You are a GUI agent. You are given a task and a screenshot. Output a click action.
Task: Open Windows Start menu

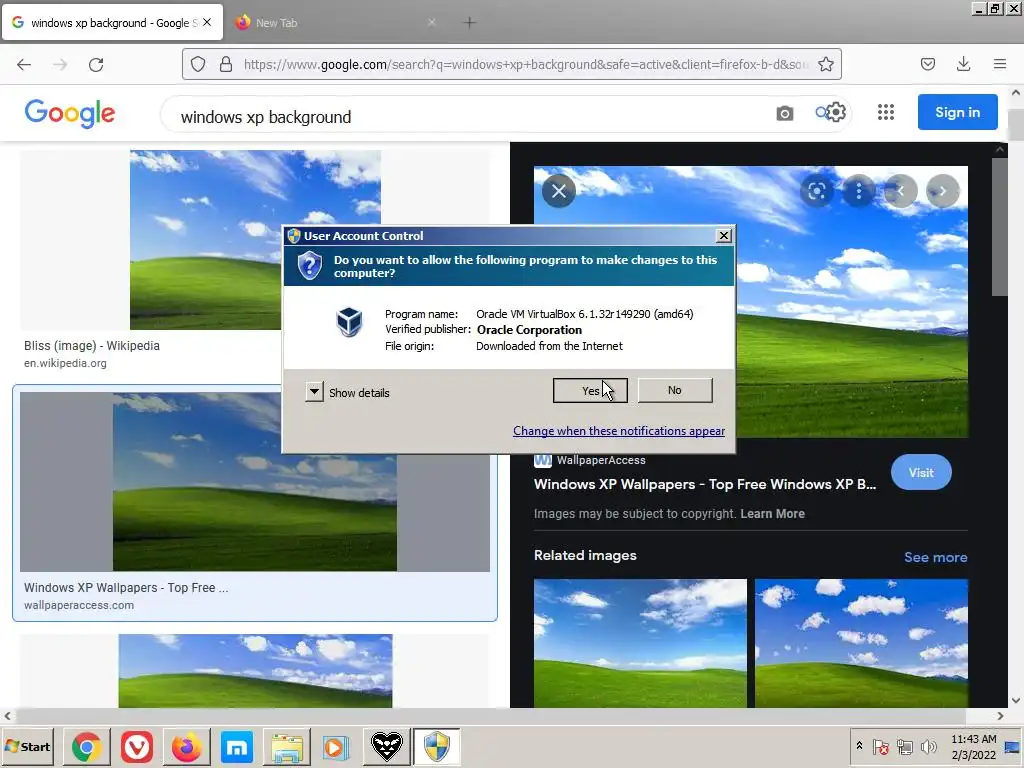point(27,746)
